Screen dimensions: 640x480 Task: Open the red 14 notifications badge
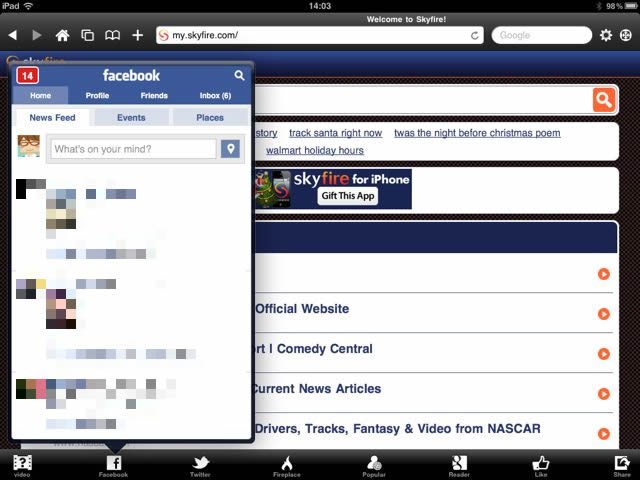(x=27, y=76)
